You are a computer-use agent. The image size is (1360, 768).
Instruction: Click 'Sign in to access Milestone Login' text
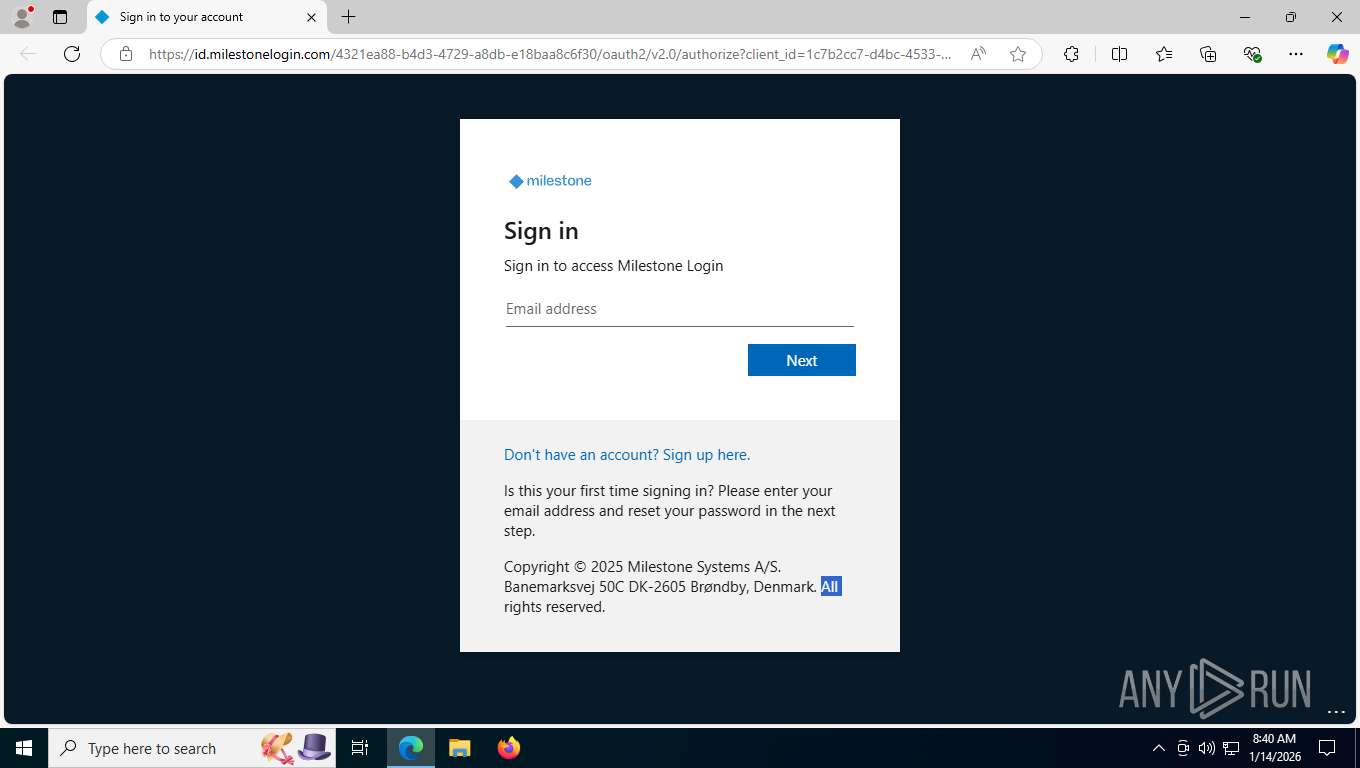(613, 266)
